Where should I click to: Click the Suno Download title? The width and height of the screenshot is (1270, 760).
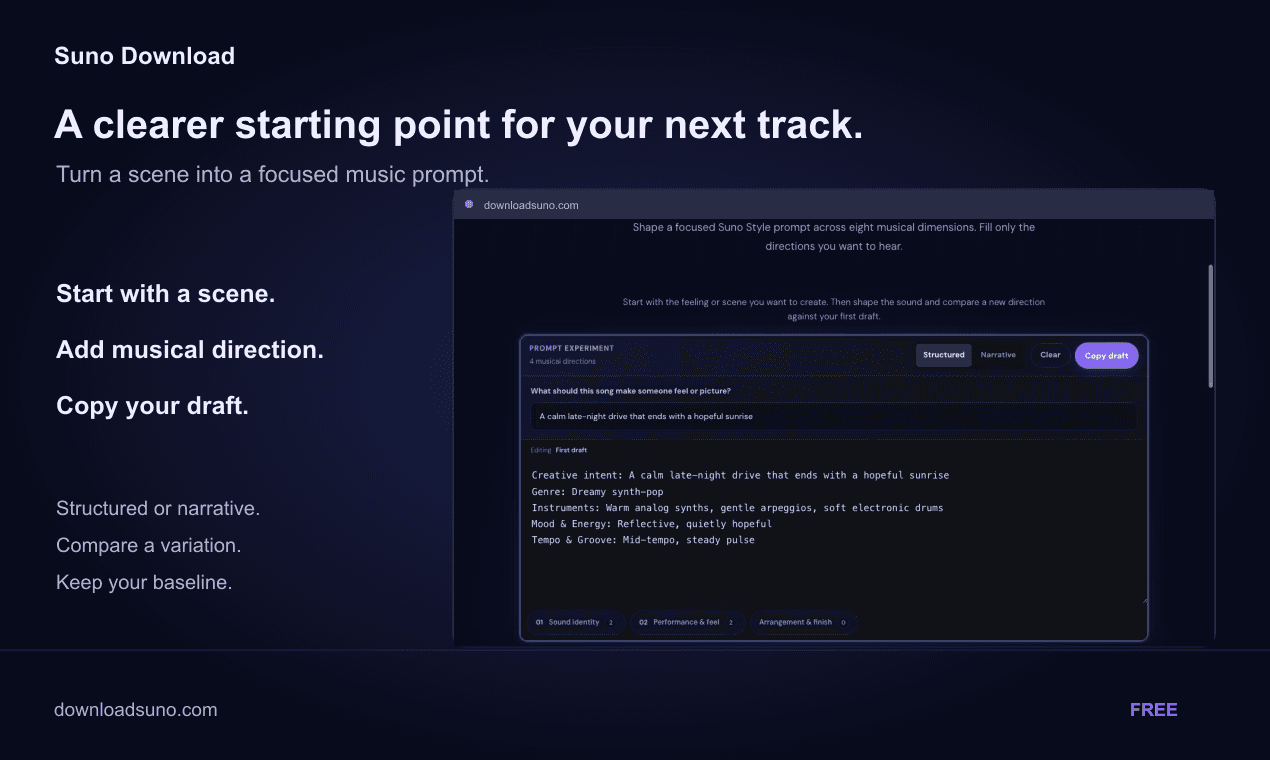point(145,56)
